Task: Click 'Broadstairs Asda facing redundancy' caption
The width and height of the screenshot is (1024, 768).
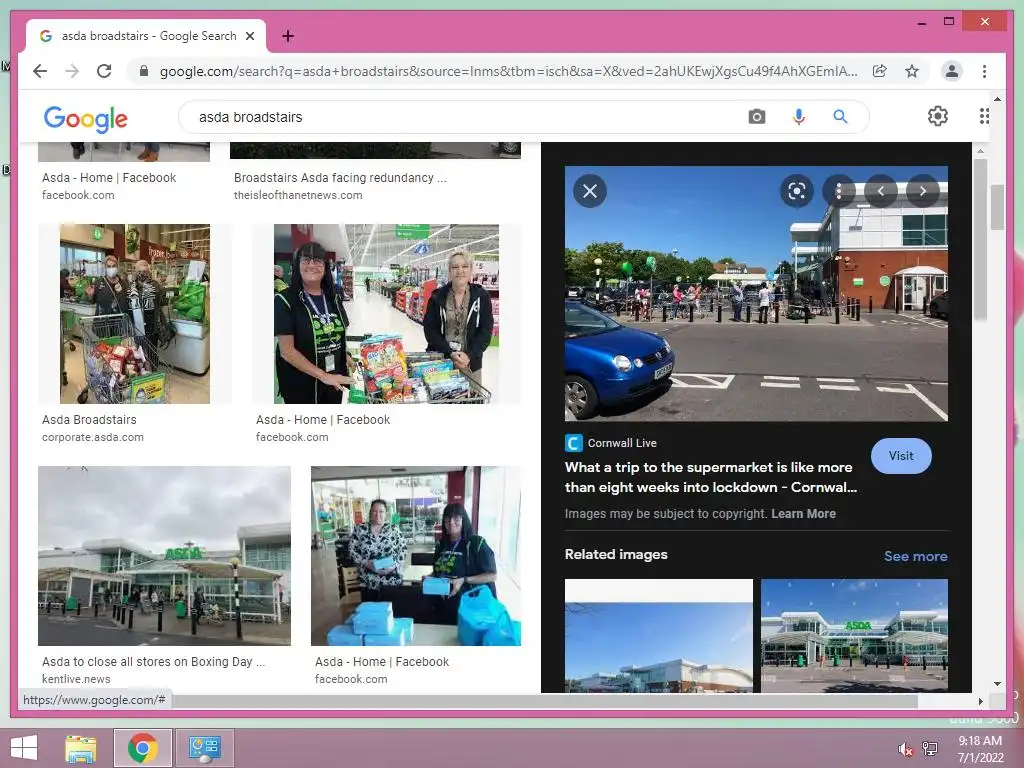Action: [340, 178]
